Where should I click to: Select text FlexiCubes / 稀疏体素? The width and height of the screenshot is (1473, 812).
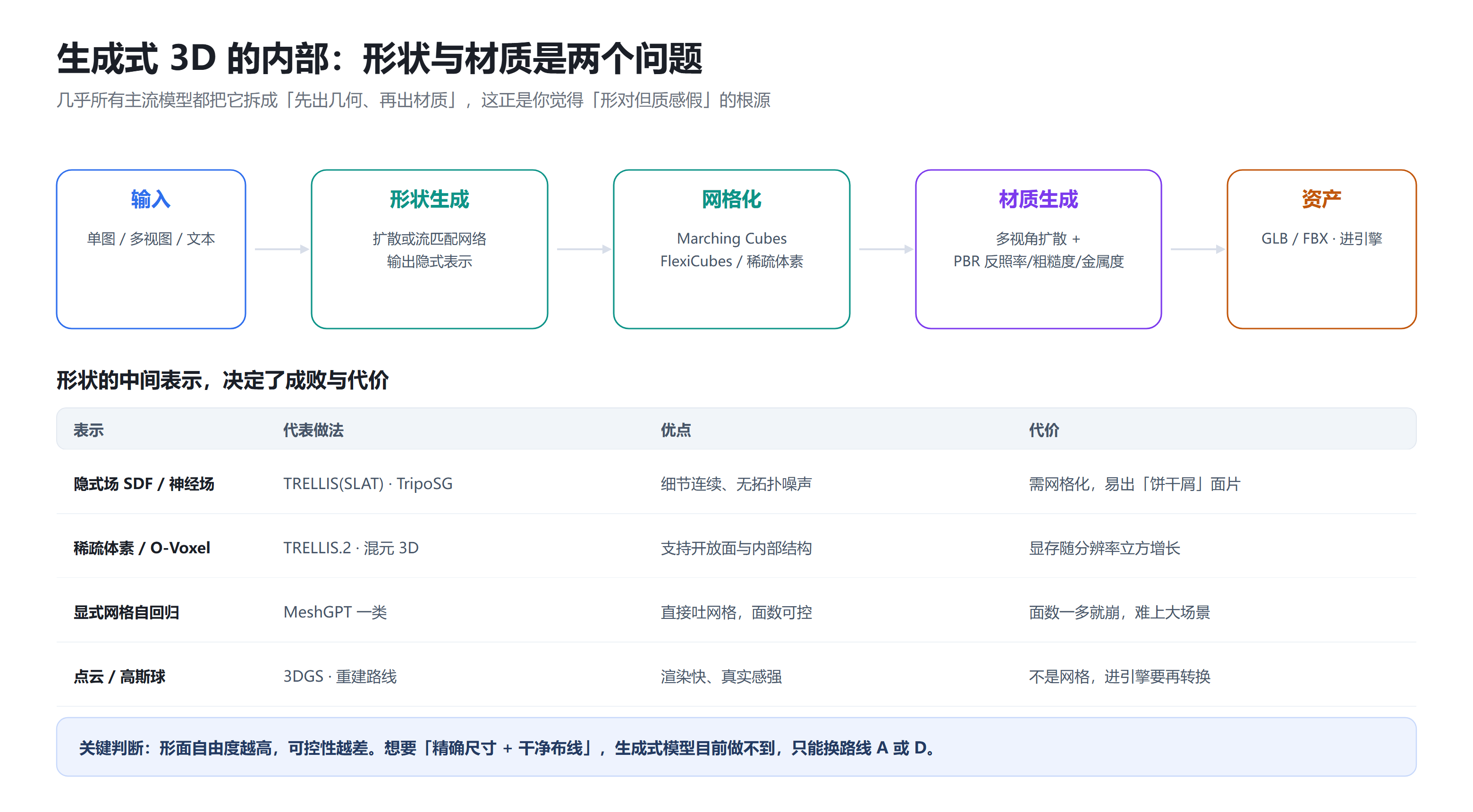click(x=731, y=262)
